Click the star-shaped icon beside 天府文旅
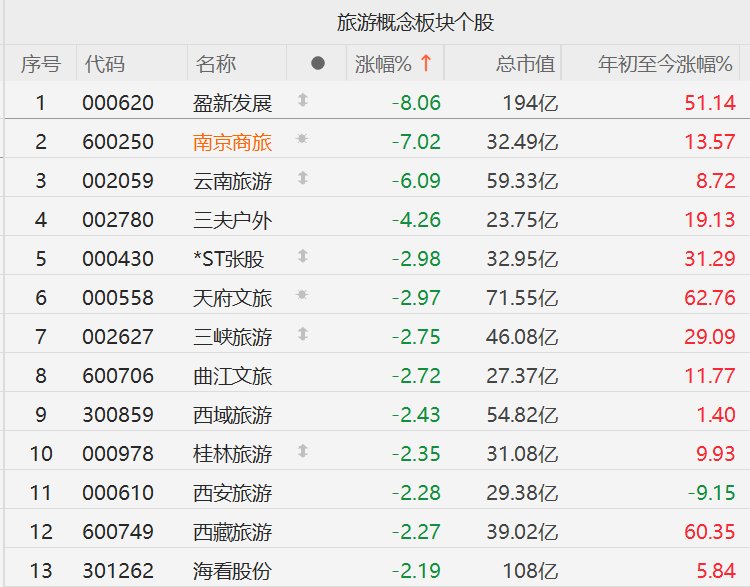This screenshot has height=587, width=750. click(303, 297)
